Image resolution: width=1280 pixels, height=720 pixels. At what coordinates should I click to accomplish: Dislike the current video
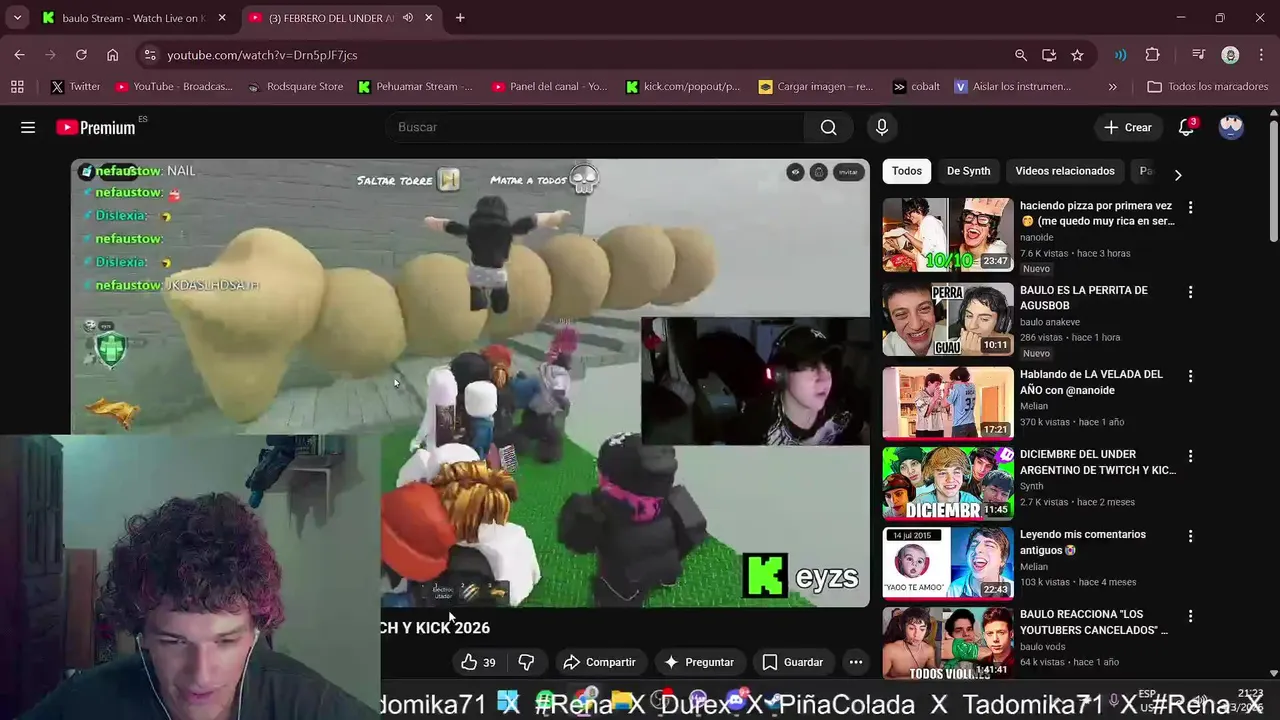point(526,662)
